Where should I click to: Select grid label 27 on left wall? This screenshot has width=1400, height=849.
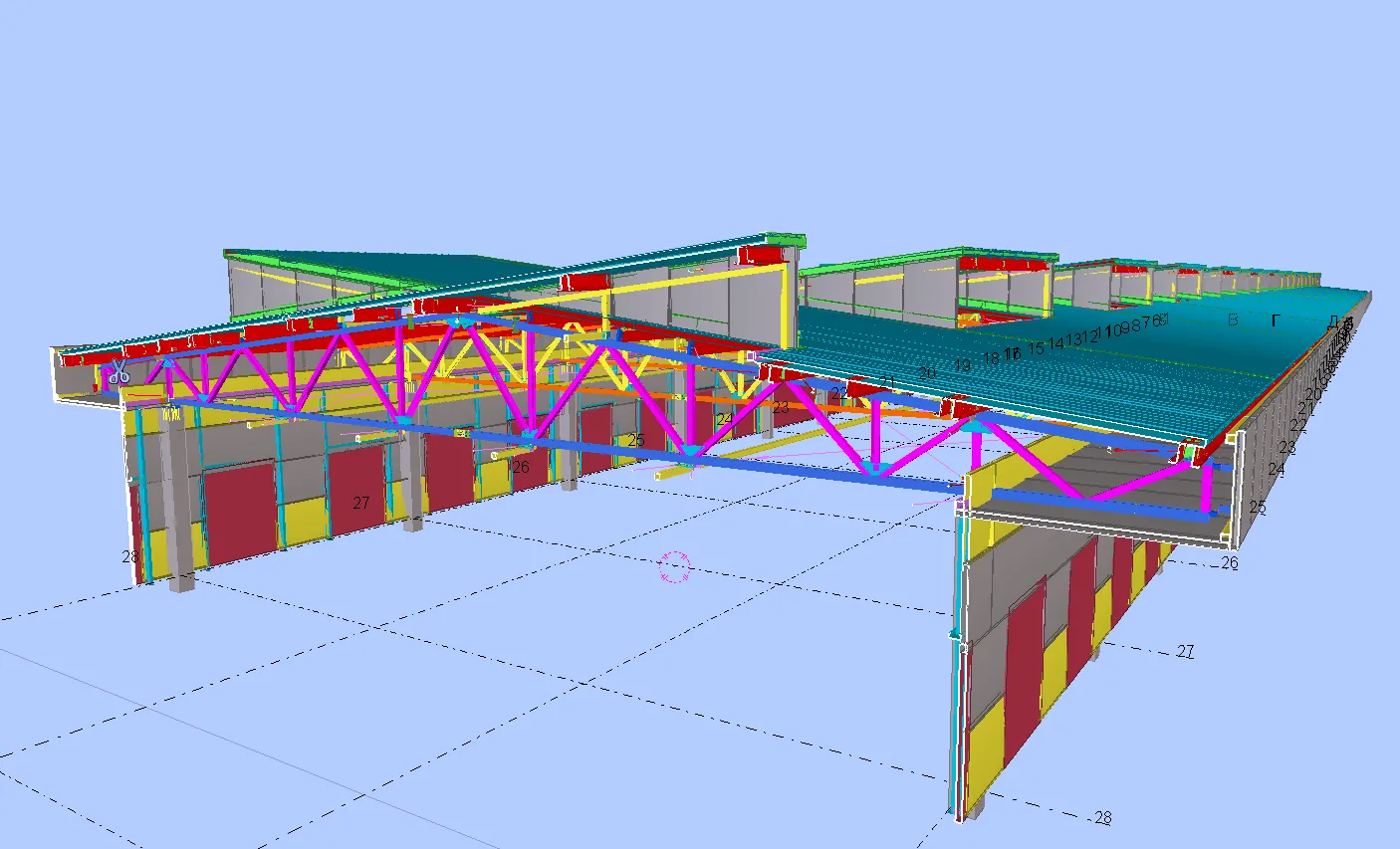361,503
